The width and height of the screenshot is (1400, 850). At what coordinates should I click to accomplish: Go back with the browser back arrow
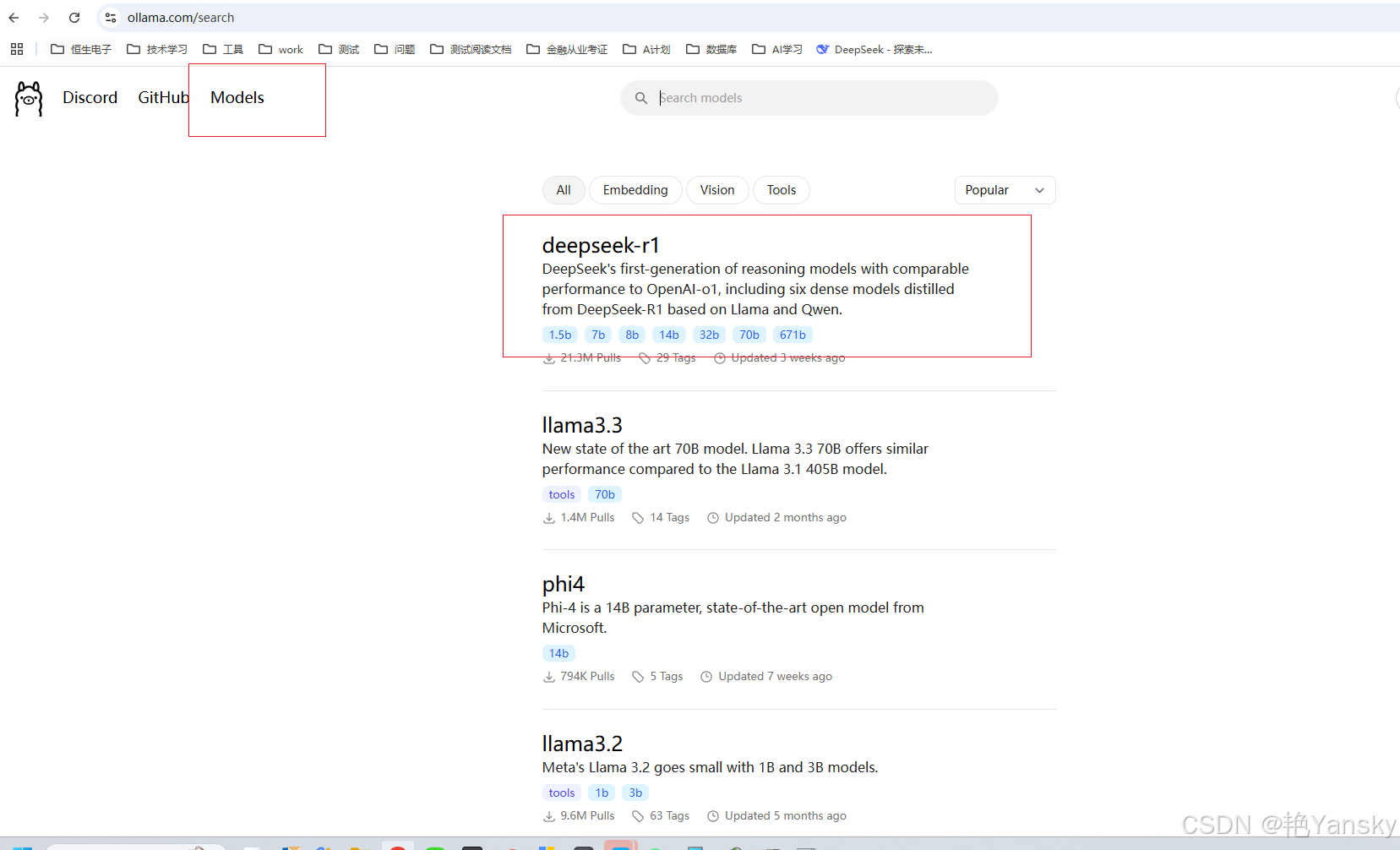(x=14, y=18)
